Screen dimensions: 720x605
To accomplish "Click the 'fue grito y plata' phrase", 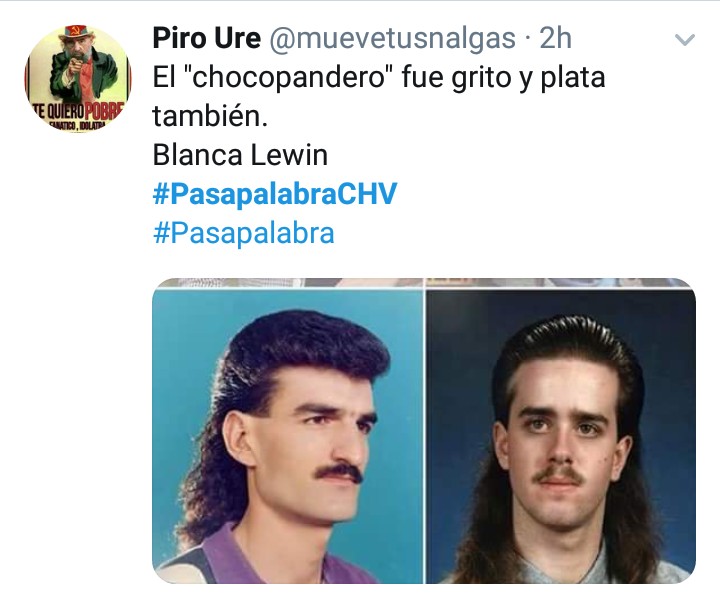I will (x=503, y=78).
